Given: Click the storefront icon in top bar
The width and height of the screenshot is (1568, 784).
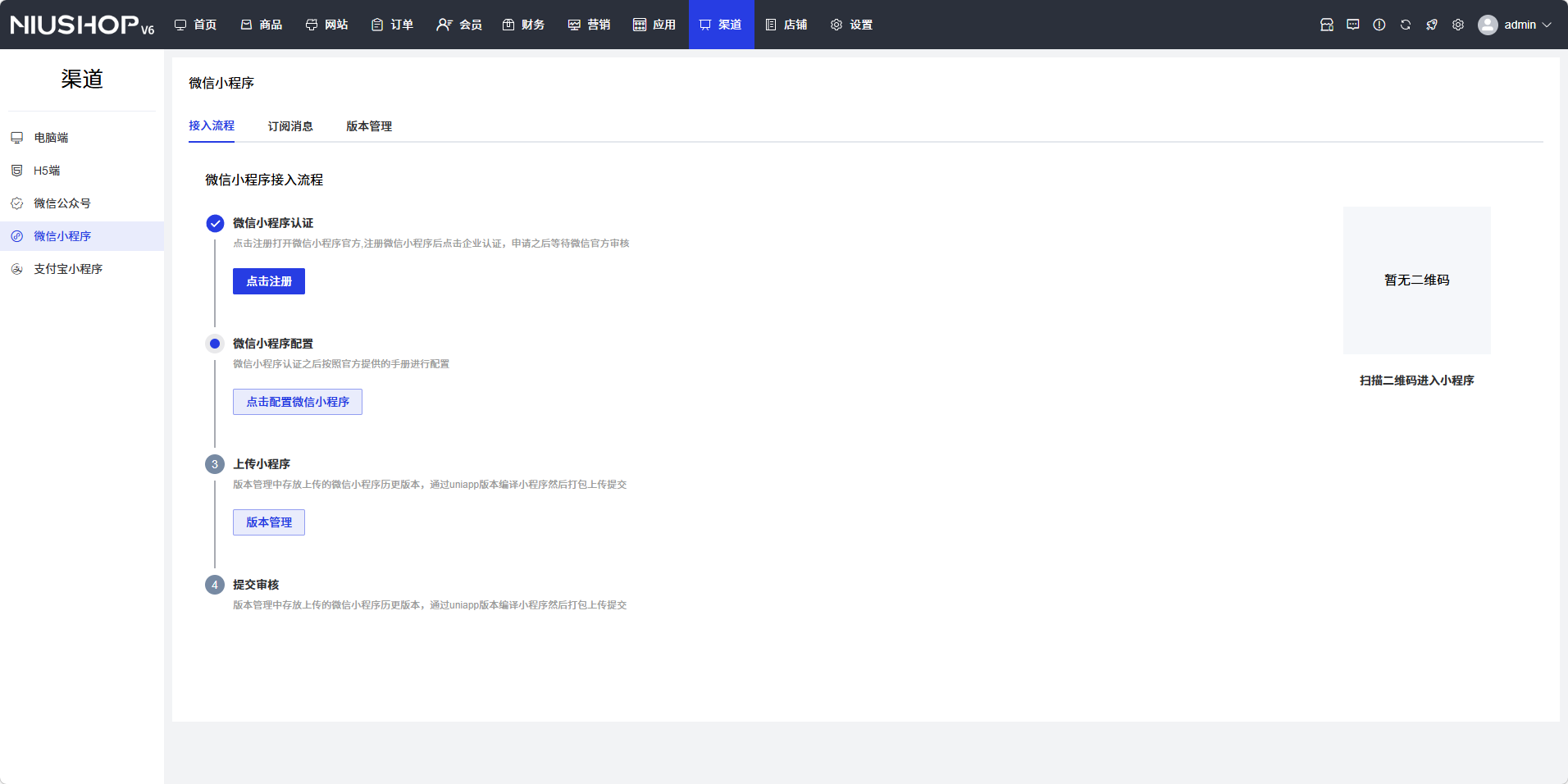Looking at the screenshot, I should [x=1326, y=25].
